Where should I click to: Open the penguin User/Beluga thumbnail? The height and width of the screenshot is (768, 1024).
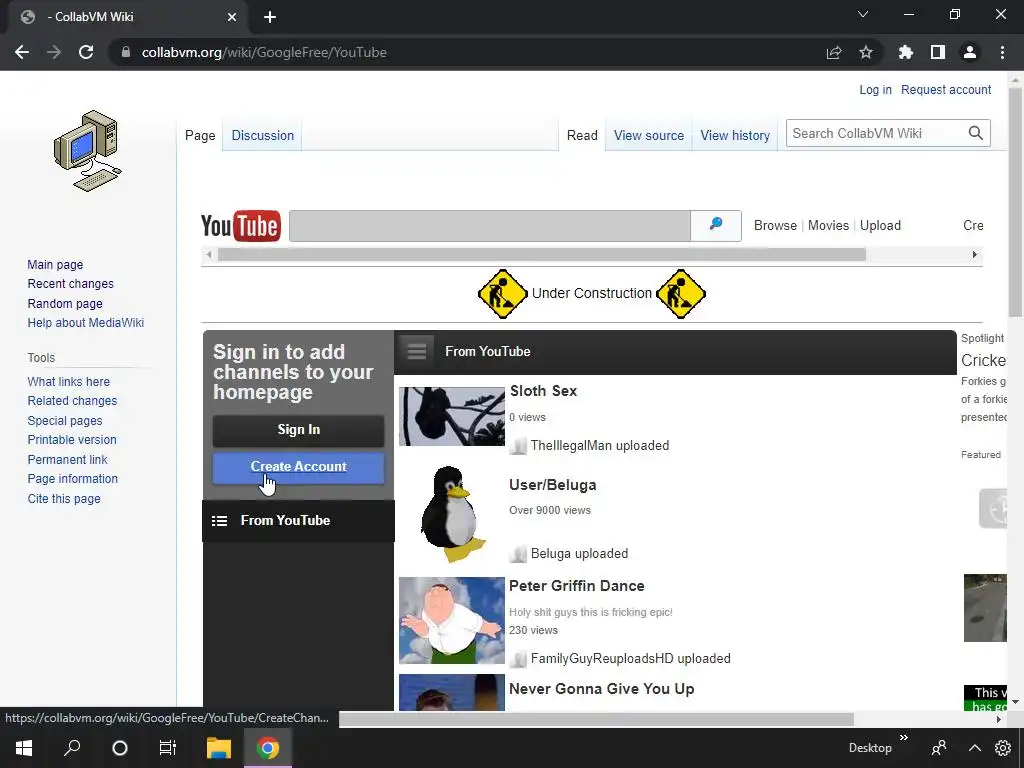click(x=452, y=513)
